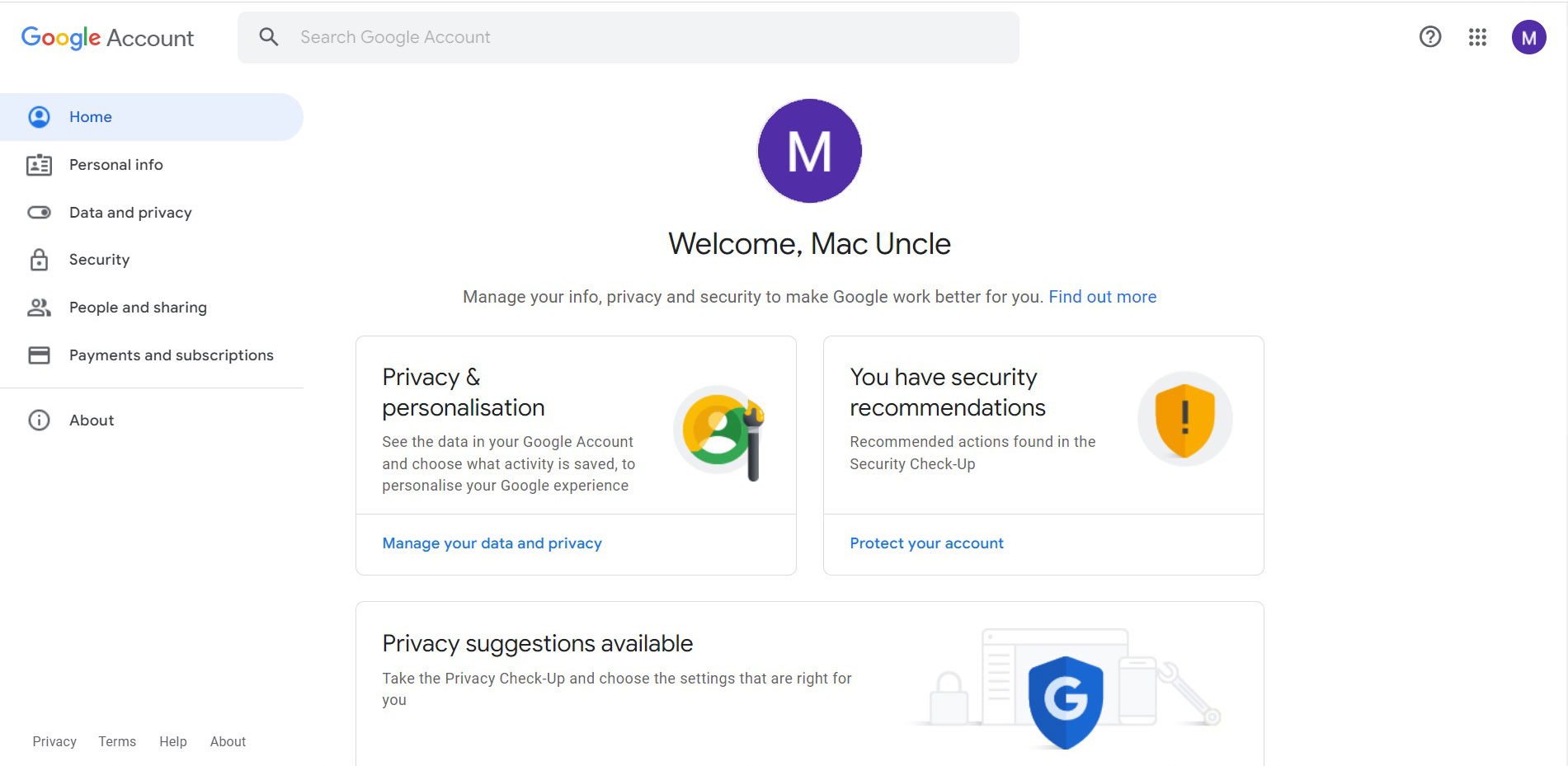Image resolution: width=1568 pixels, height=766 pixels.
Task: Click the profile avatar in top right
Action: (x=1528, y=37)
